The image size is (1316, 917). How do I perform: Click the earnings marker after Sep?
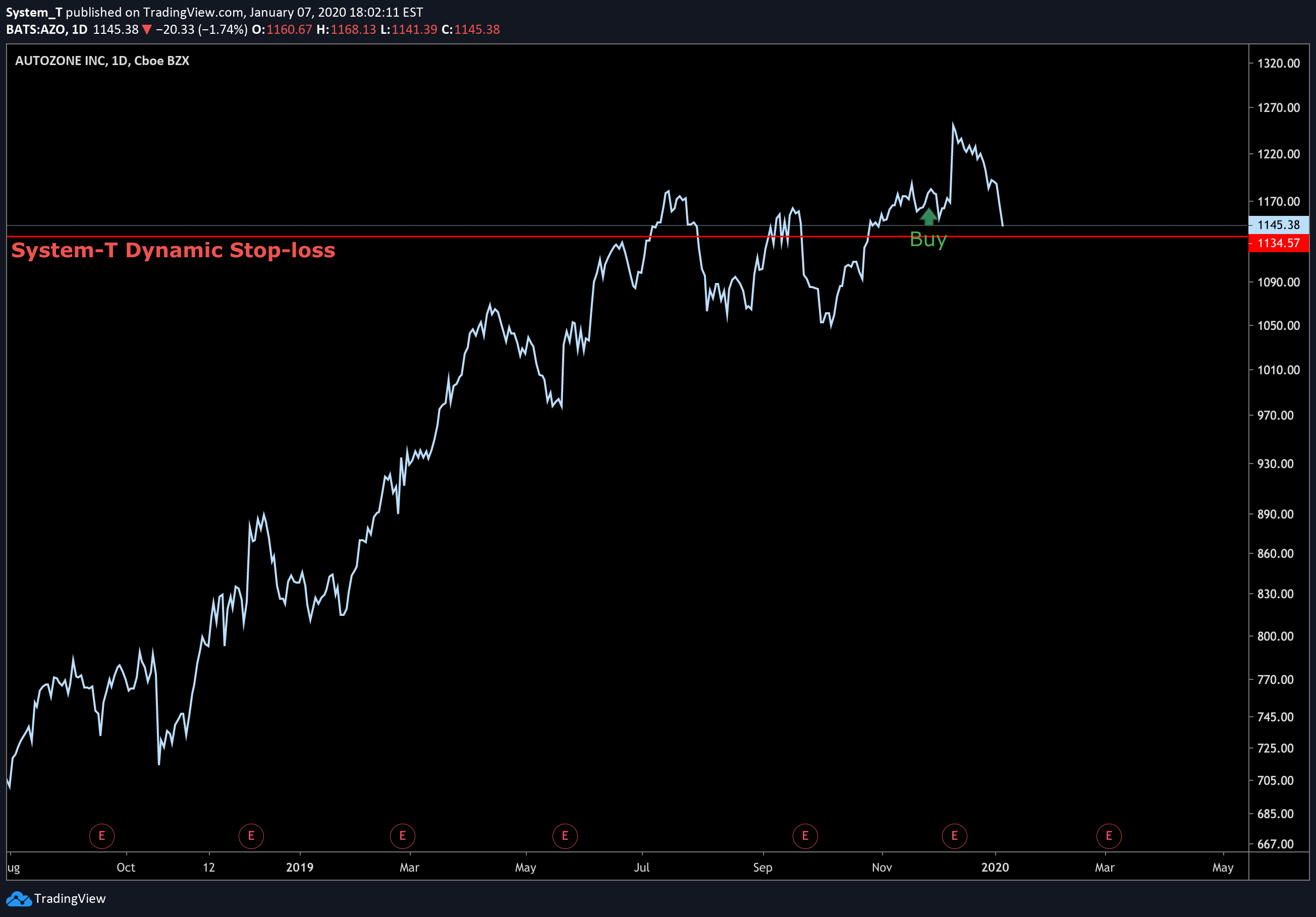click(805, 836)
